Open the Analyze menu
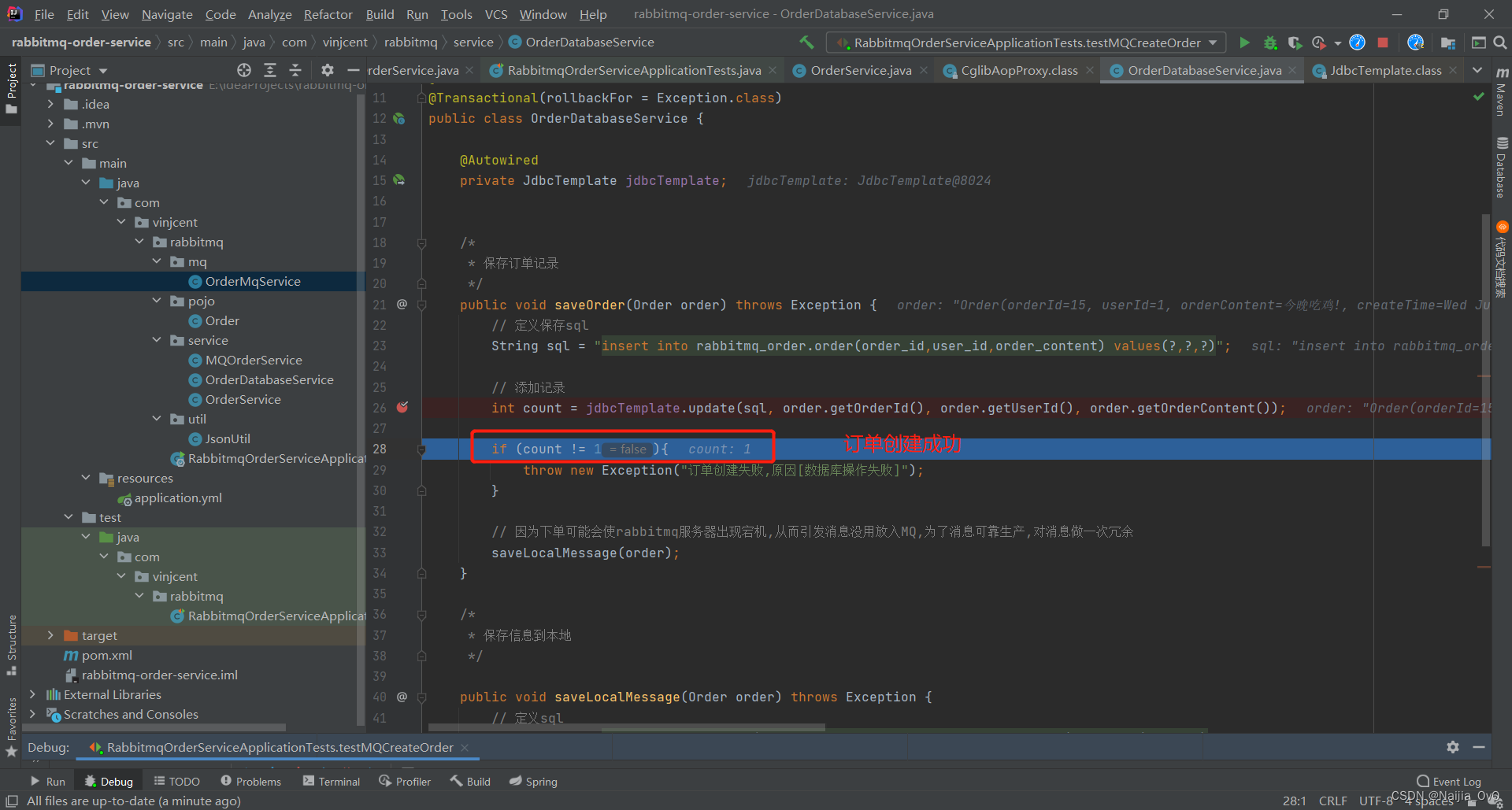The width and height of the screenshot is (1512, 810). 269,14
